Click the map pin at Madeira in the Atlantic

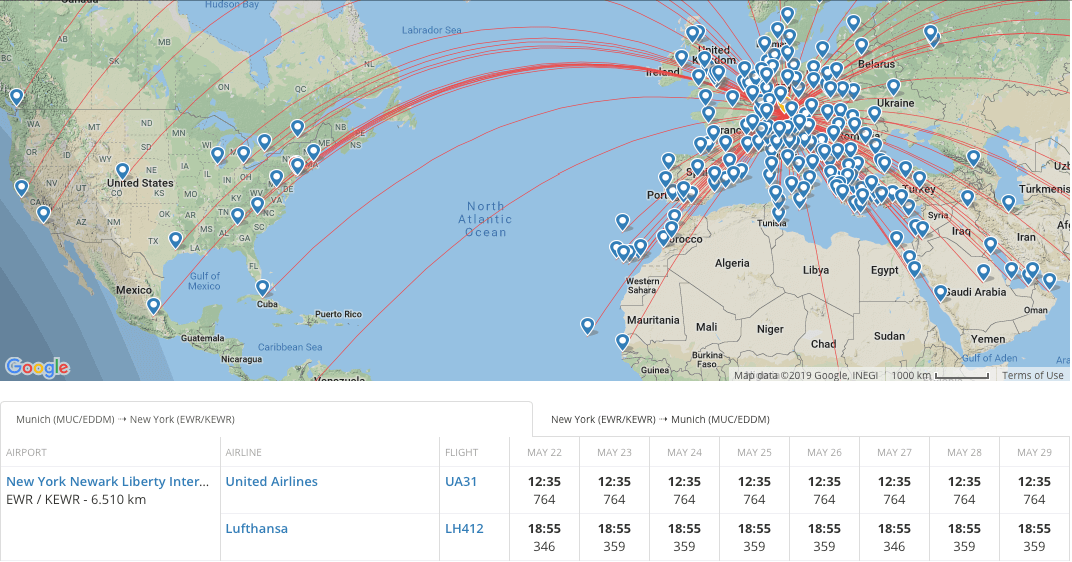pos(622,222)
